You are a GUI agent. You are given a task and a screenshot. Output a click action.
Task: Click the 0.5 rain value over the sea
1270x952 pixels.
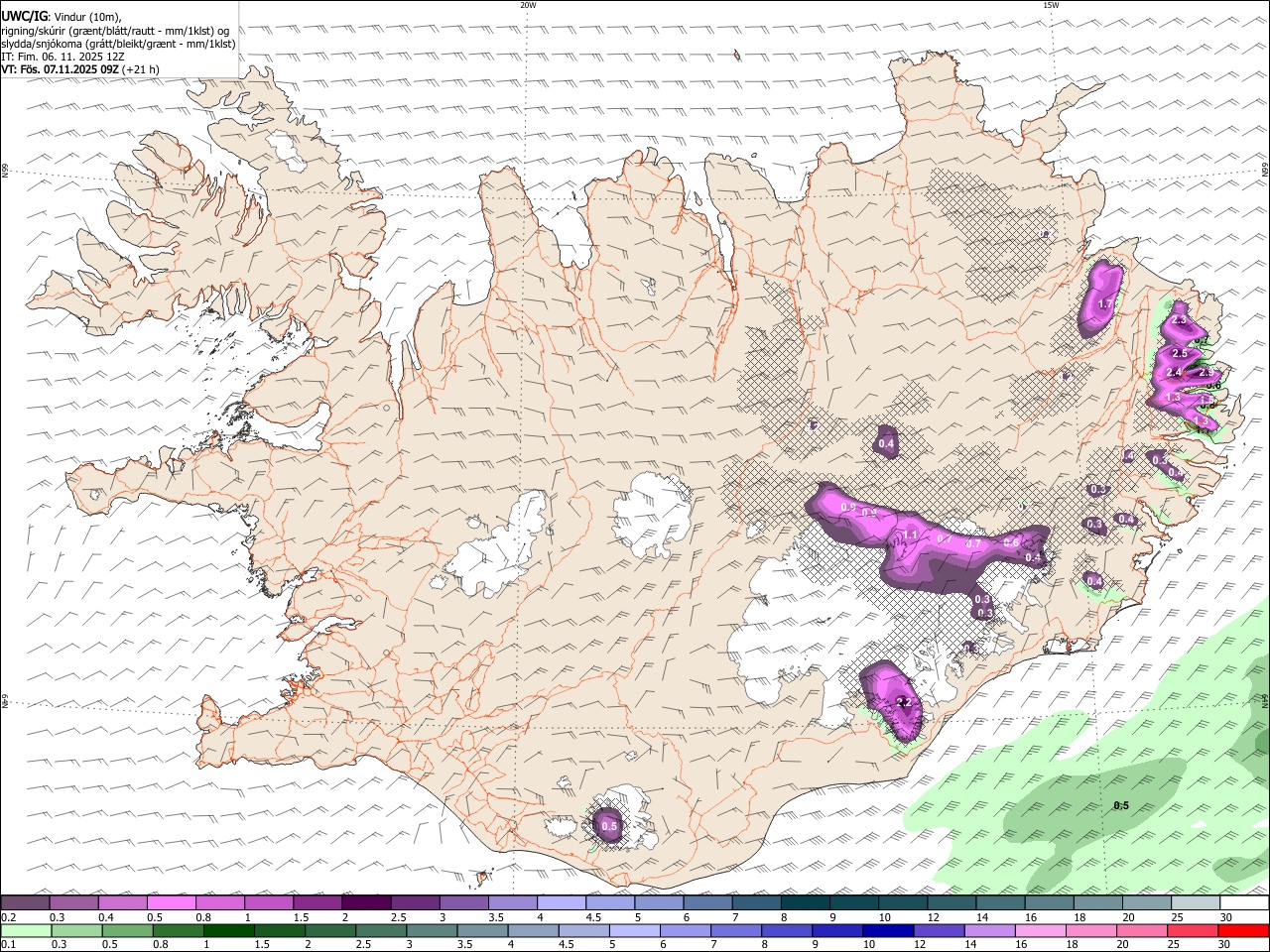[1120, 805]
